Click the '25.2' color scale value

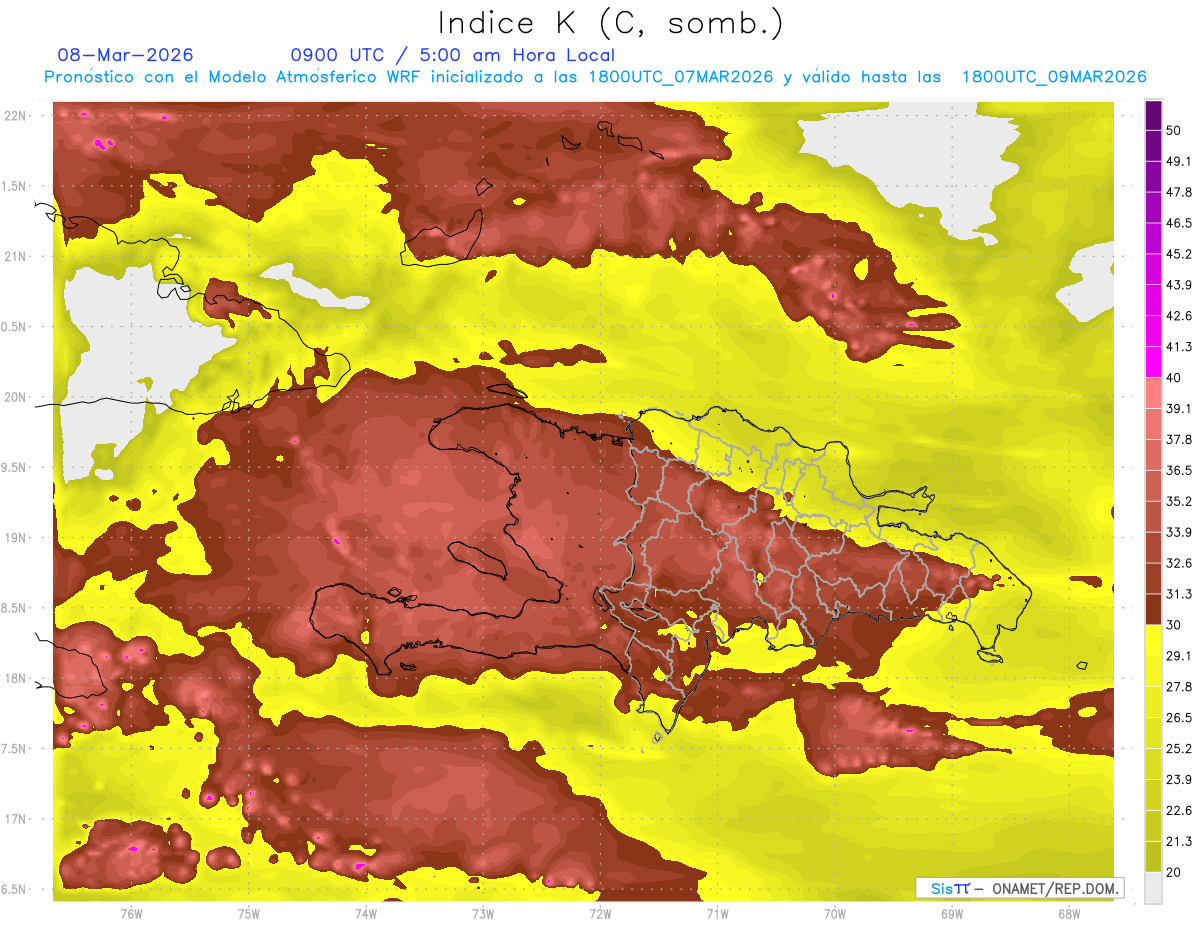point(1179,748)
